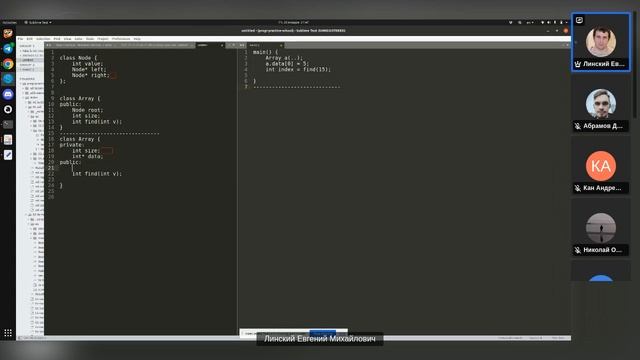Select Линский Ев... participant tile
The image size is (640, 360).
click(x=600, y=42)
